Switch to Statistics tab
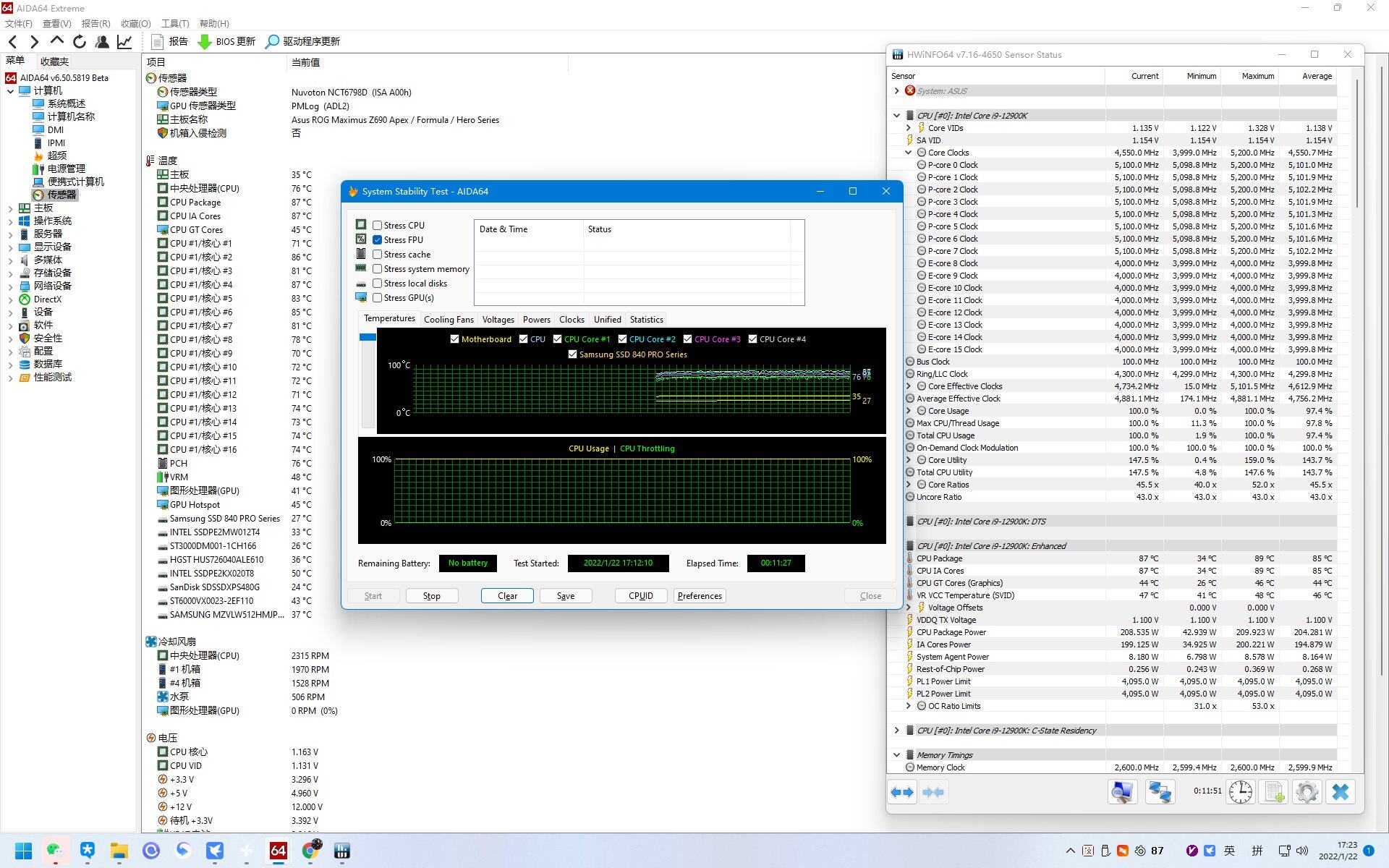The width and height of the screenshot is (1389, 868). (646, 320)
